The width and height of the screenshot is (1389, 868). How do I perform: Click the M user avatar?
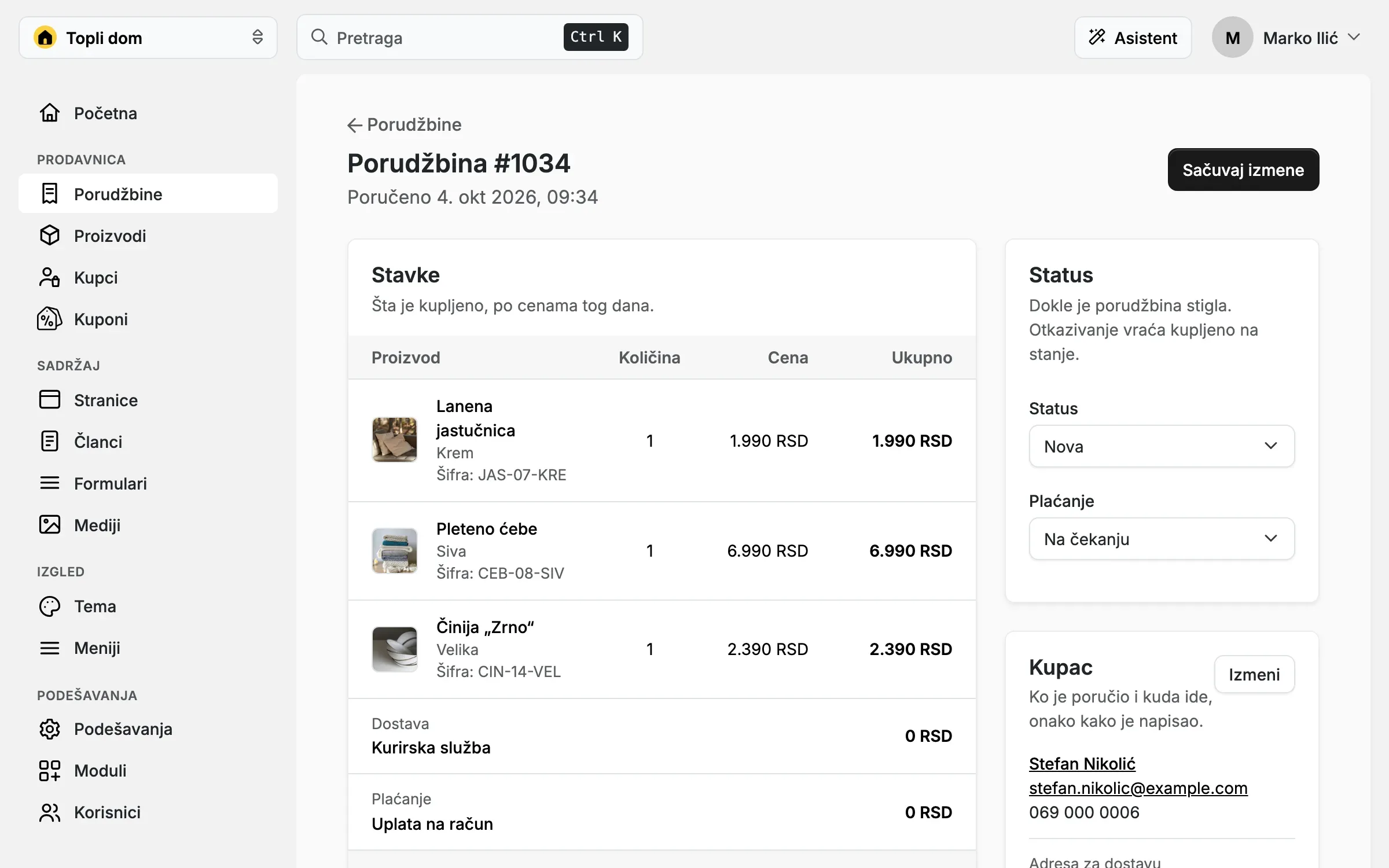1233,38
